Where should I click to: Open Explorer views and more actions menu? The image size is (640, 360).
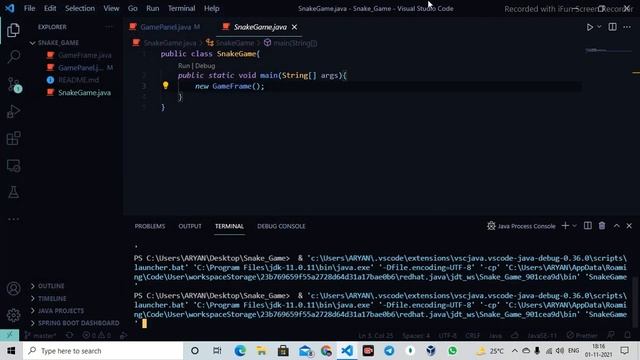pyautogui.click(x=109, y=27)
